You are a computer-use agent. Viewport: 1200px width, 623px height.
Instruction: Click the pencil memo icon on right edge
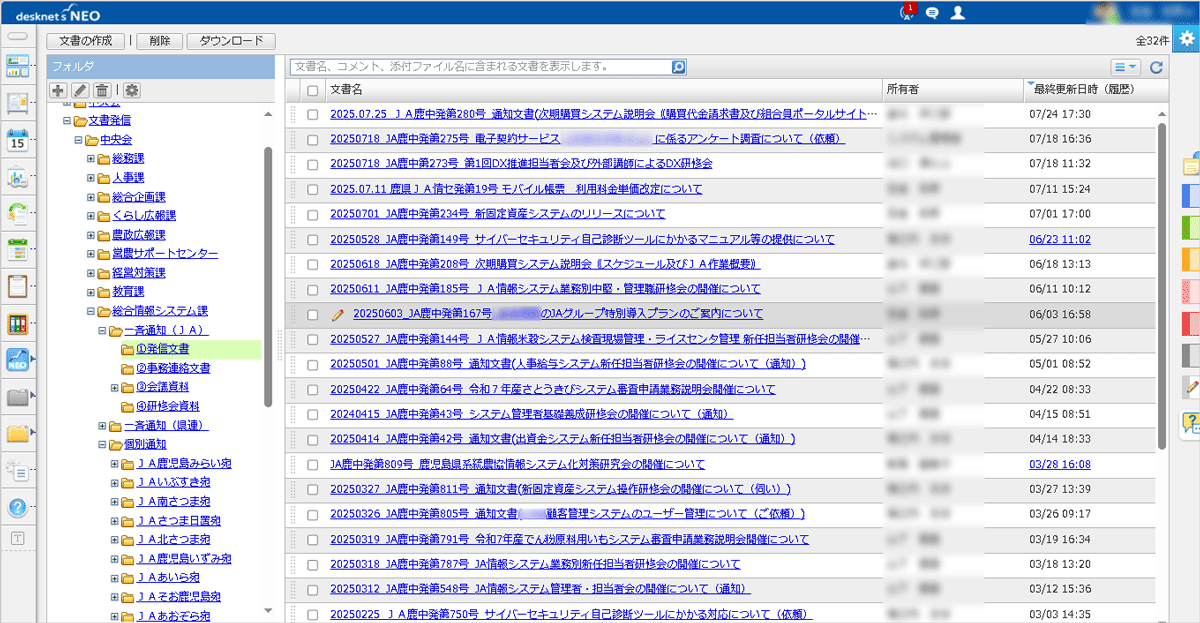click(1191, 386)
